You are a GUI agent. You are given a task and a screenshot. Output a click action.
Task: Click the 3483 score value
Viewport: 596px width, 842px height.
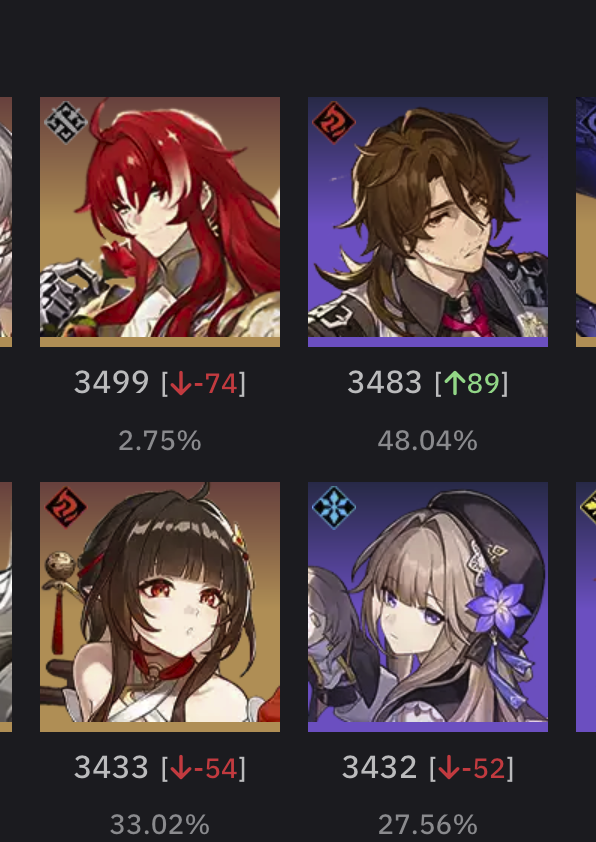(x=384, y=383)
